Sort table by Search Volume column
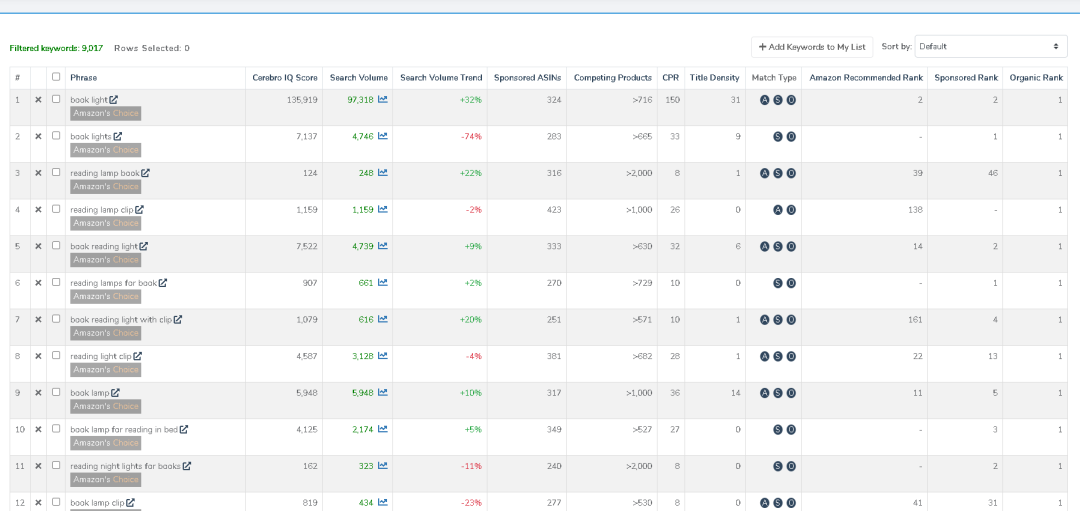This screenshot has width=1080, height=511. 358,78
